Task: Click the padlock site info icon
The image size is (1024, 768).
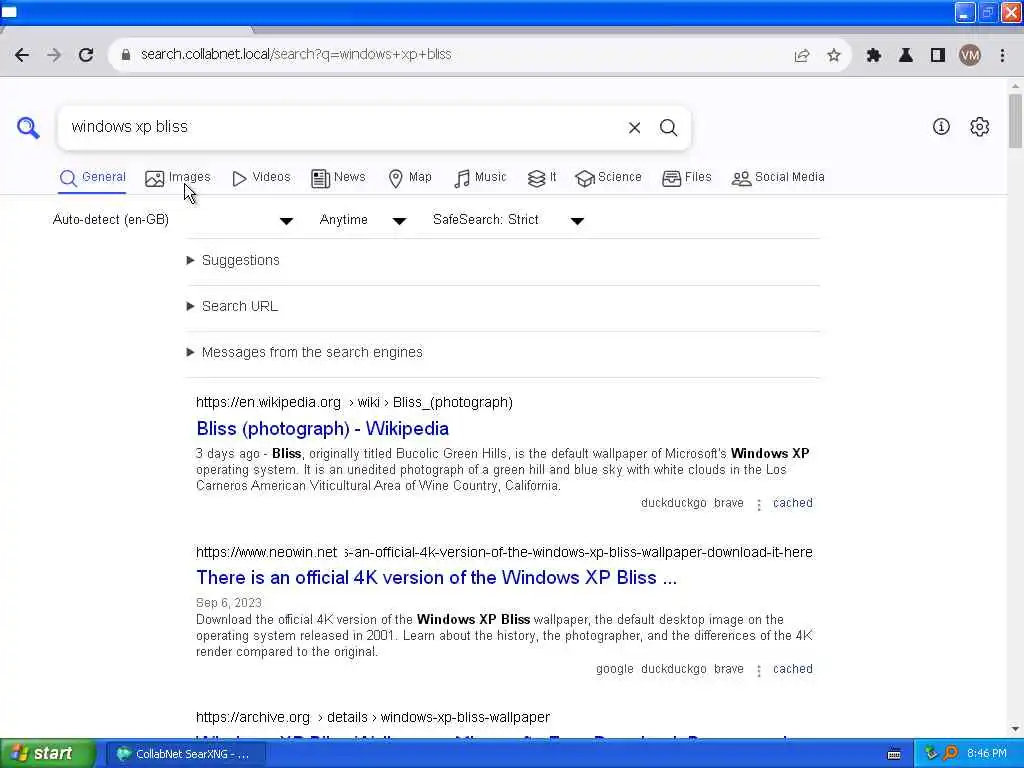Action: [126, 55]
